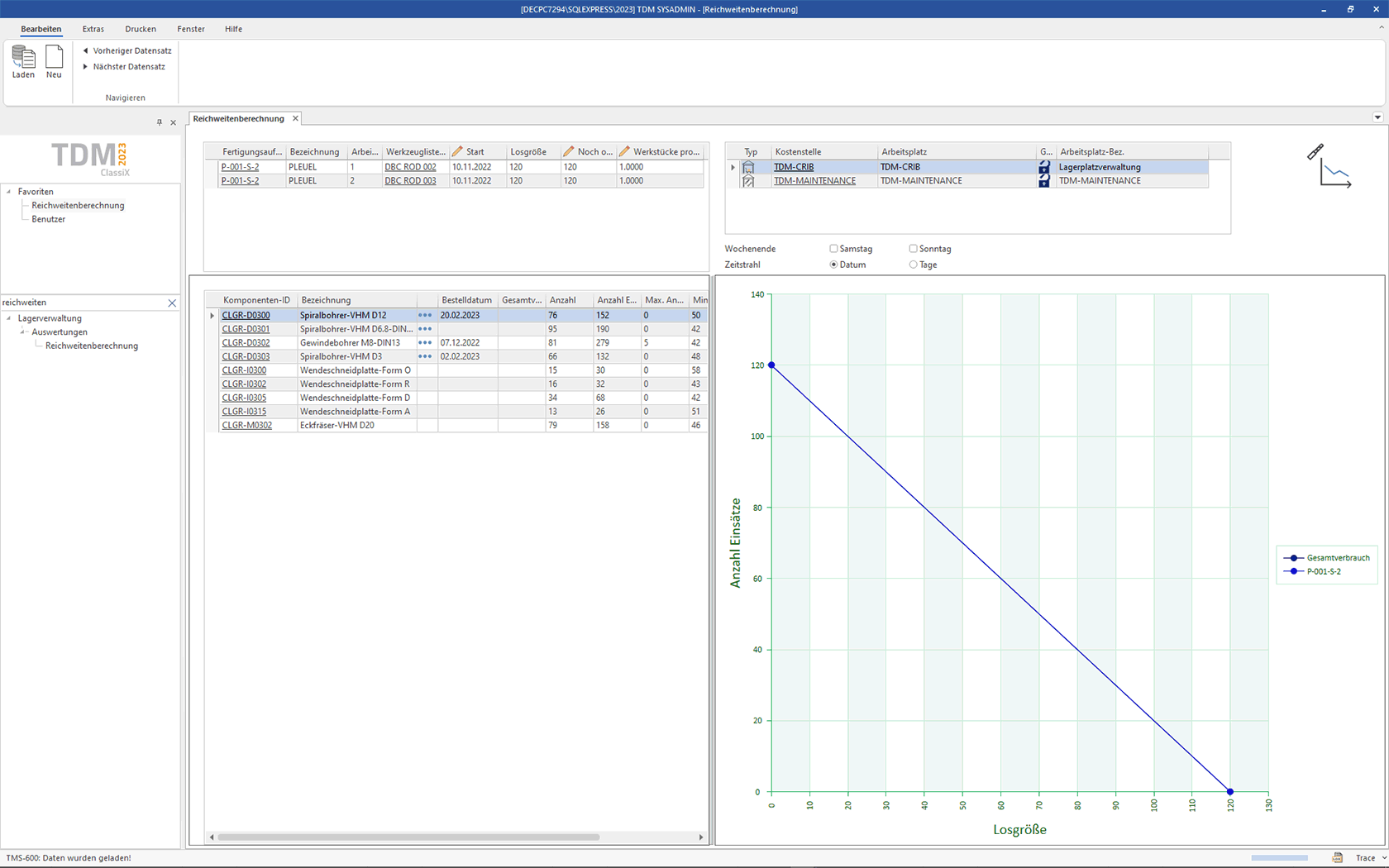1389x868 pixels.
Task: Clear the reichweiten search field
Action: [x=172, y=303]
